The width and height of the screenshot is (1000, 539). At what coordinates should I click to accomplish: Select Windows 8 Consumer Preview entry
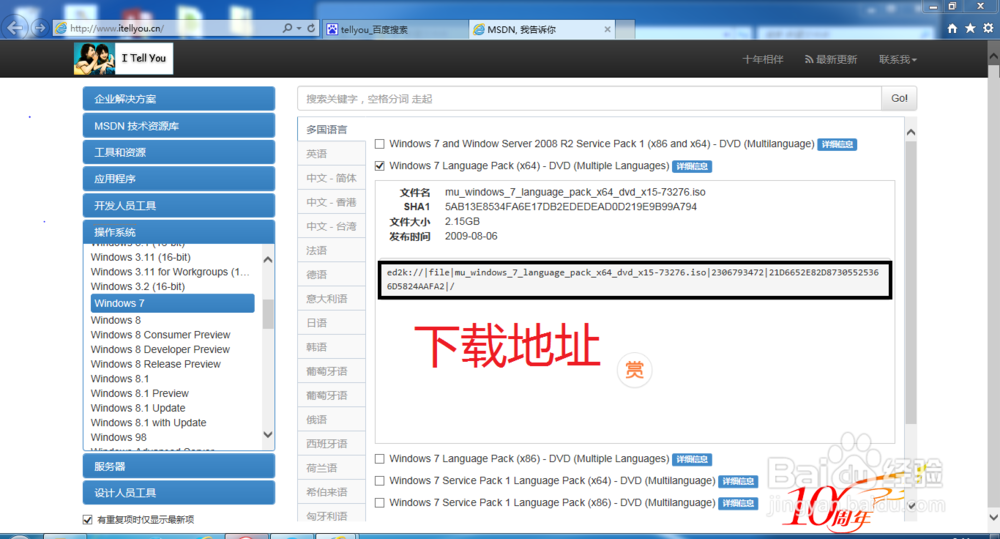pos(160,335)
